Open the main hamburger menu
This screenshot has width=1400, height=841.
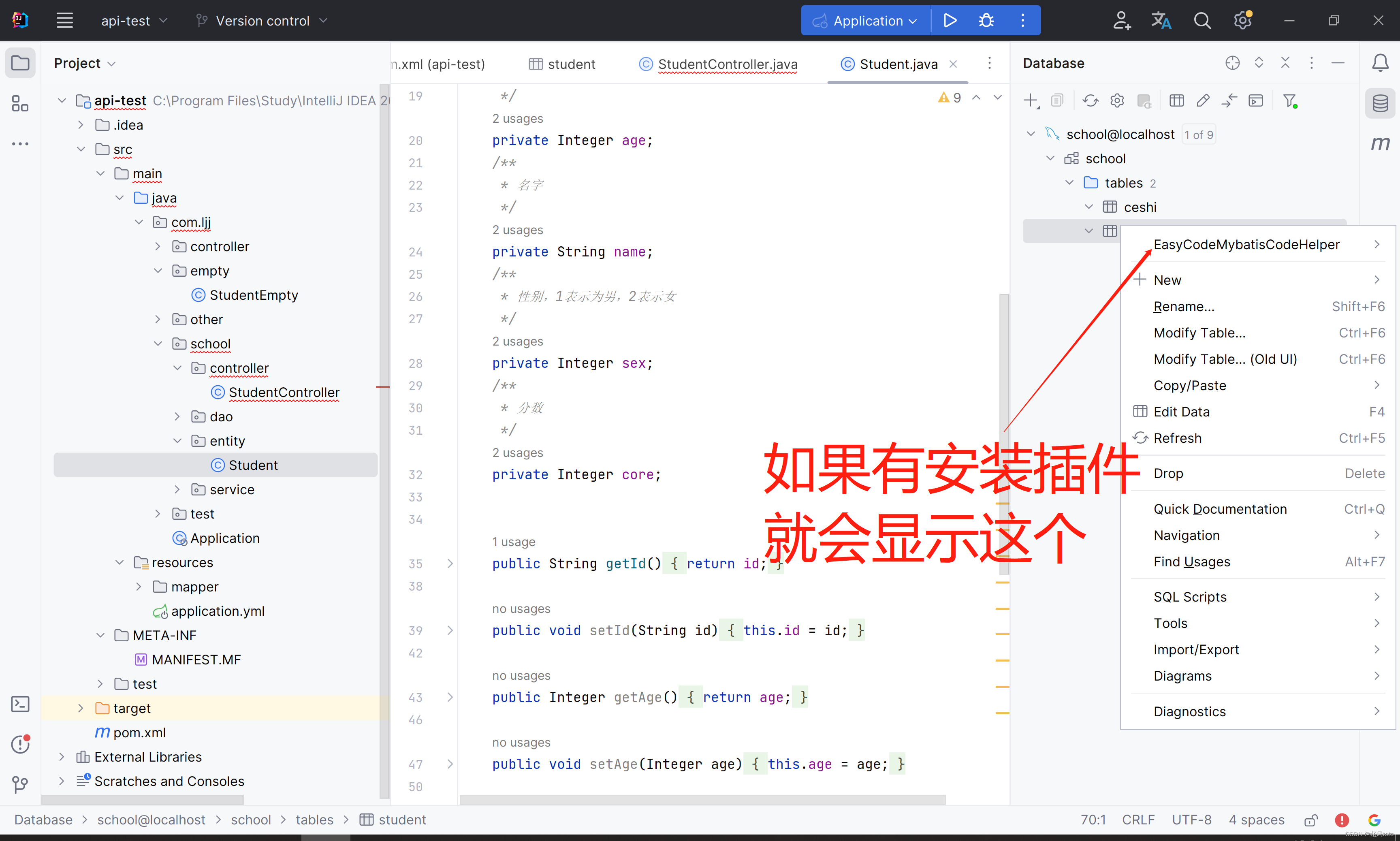click(64, 21)
